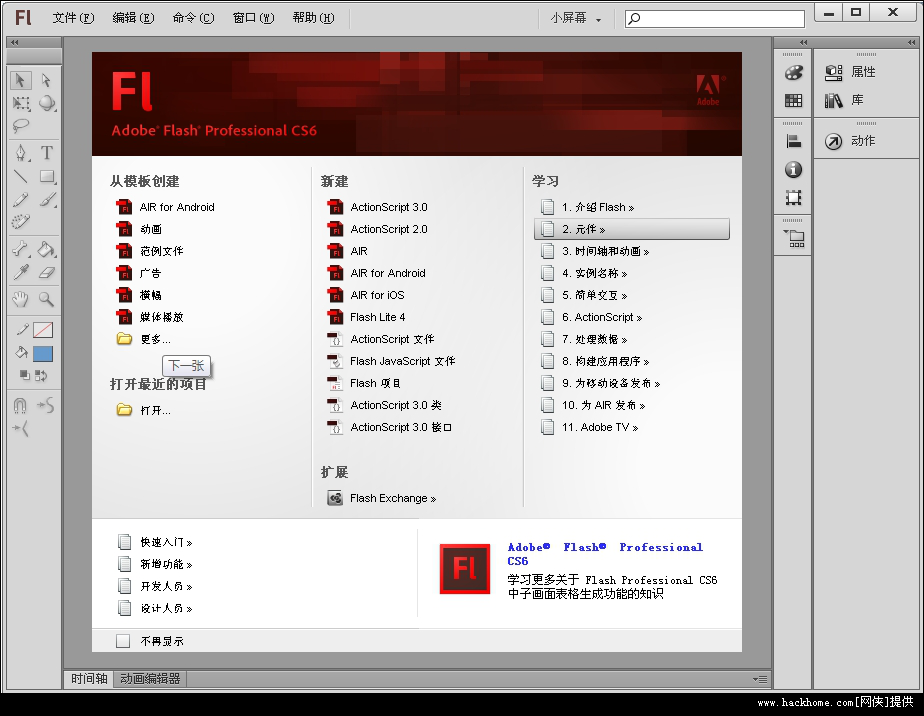Open the 文件(F) menu
Image resolution: width=924 pixels, height=716 pixels.
(73, 18)
